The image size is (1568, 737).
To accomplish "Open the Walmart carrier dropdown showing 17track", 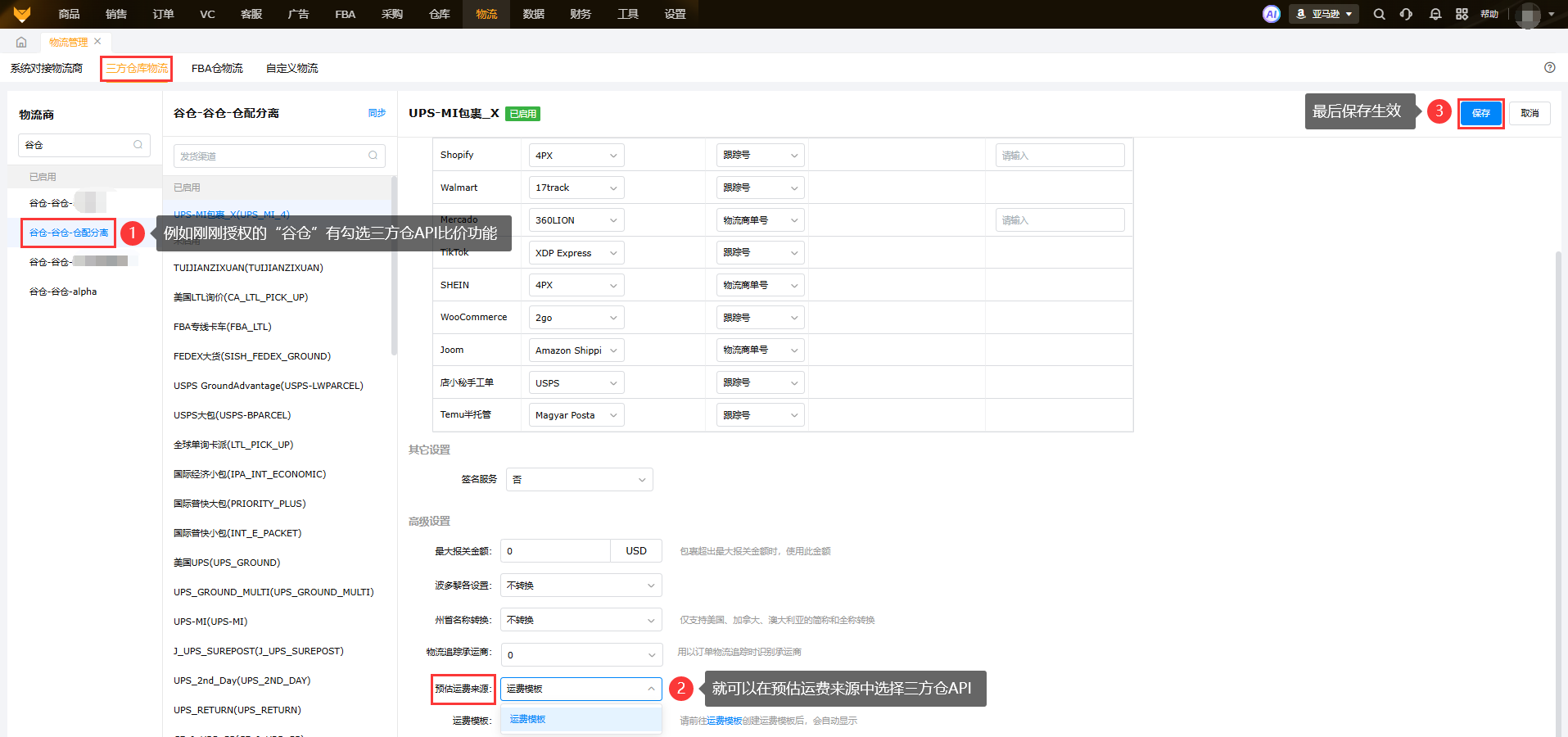I will point(576,188).
